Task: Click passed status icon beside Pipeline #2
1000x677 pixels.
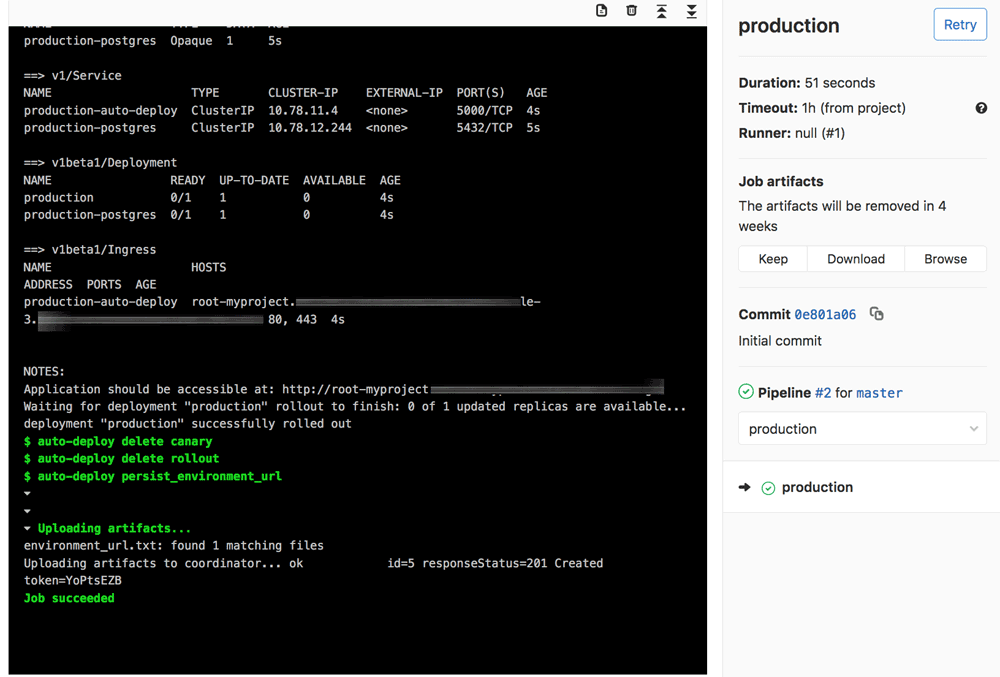Action: click(x=746, y=392)
